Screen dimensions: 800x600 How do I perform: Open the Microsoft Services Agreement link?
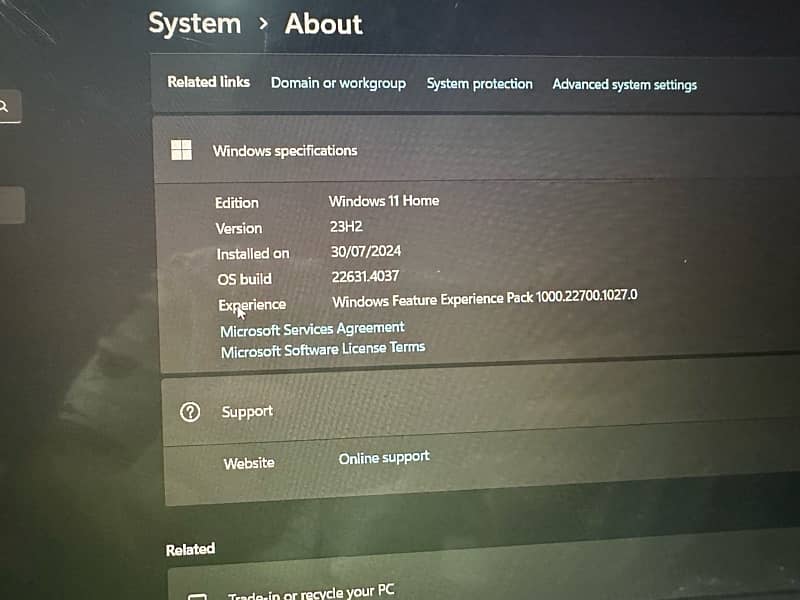(312, 329)
